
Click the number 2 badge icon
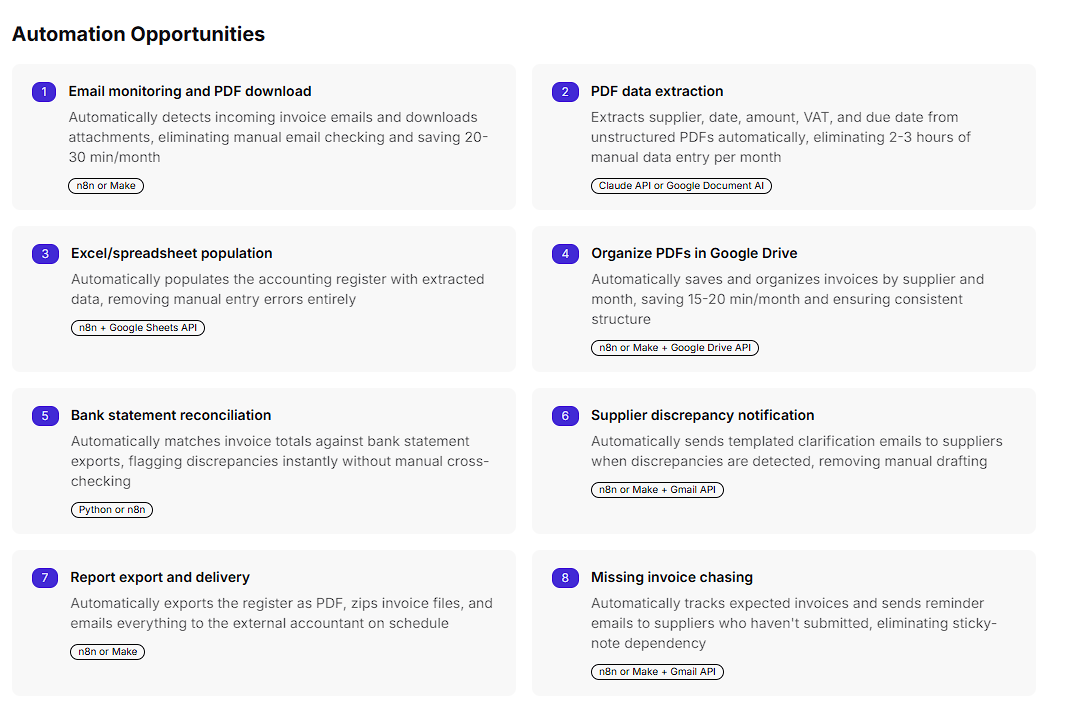tap(565, 92)
